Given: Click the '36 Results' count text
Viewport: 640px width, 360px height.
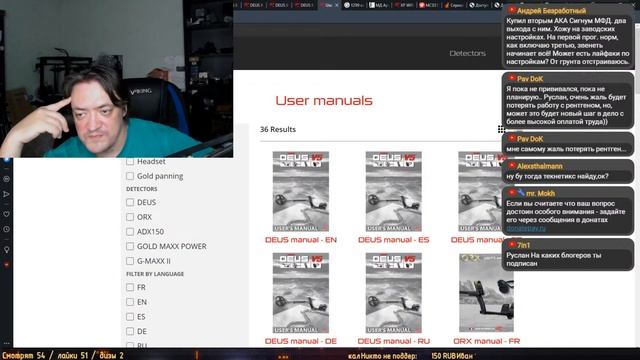Looking at the screenshot, I should pos(278,129).
